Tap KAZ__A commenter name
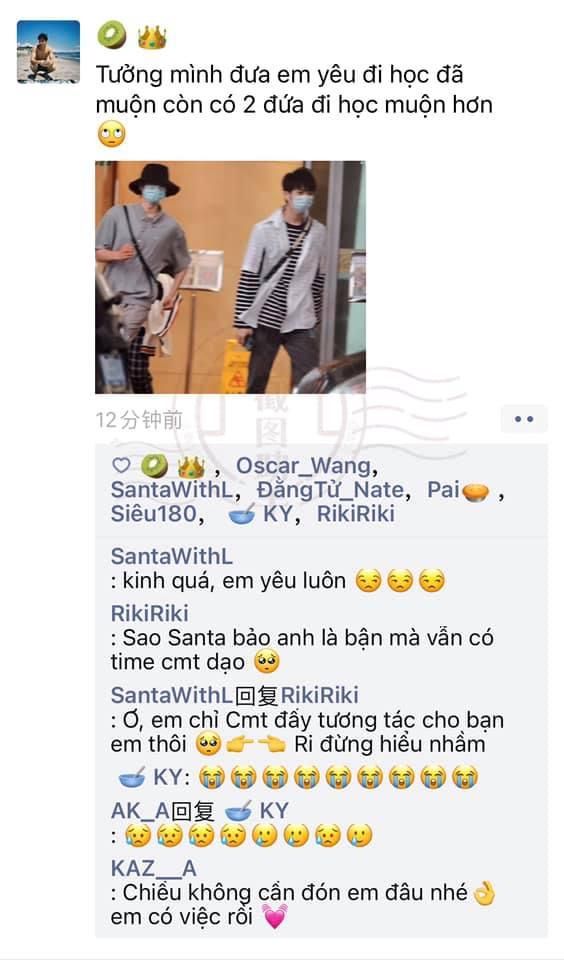The width and height of the screenshot is (564, 960). 154,868
